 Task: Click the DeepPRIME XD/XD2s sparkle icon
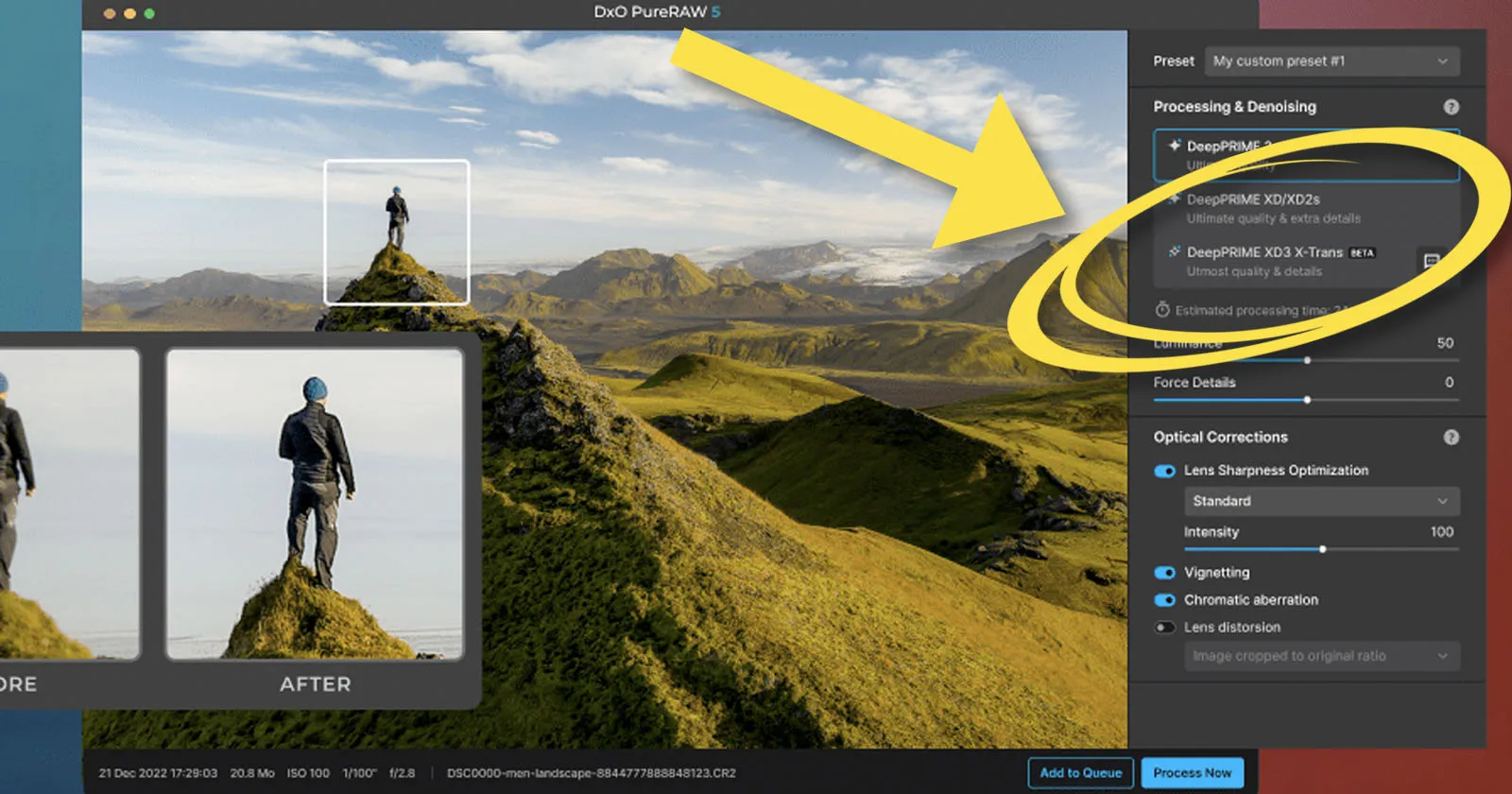pos(1174,199)
